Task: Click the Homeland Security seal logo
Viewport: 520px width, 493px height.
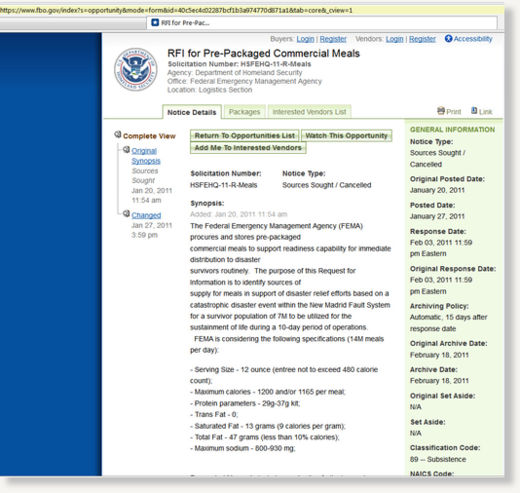Action: tap(136, 69)
